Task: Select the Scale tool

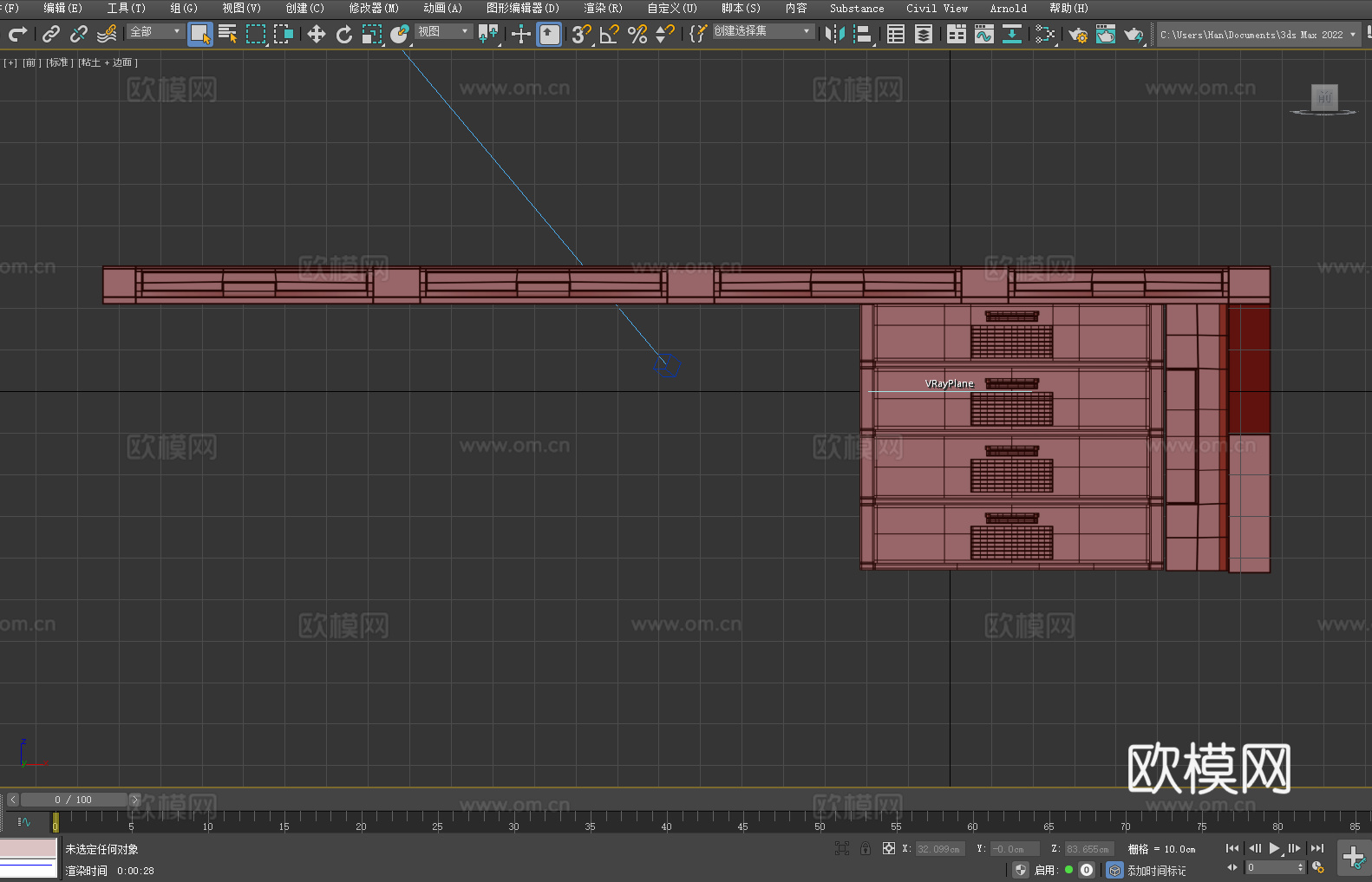Action: click(372, 34)
